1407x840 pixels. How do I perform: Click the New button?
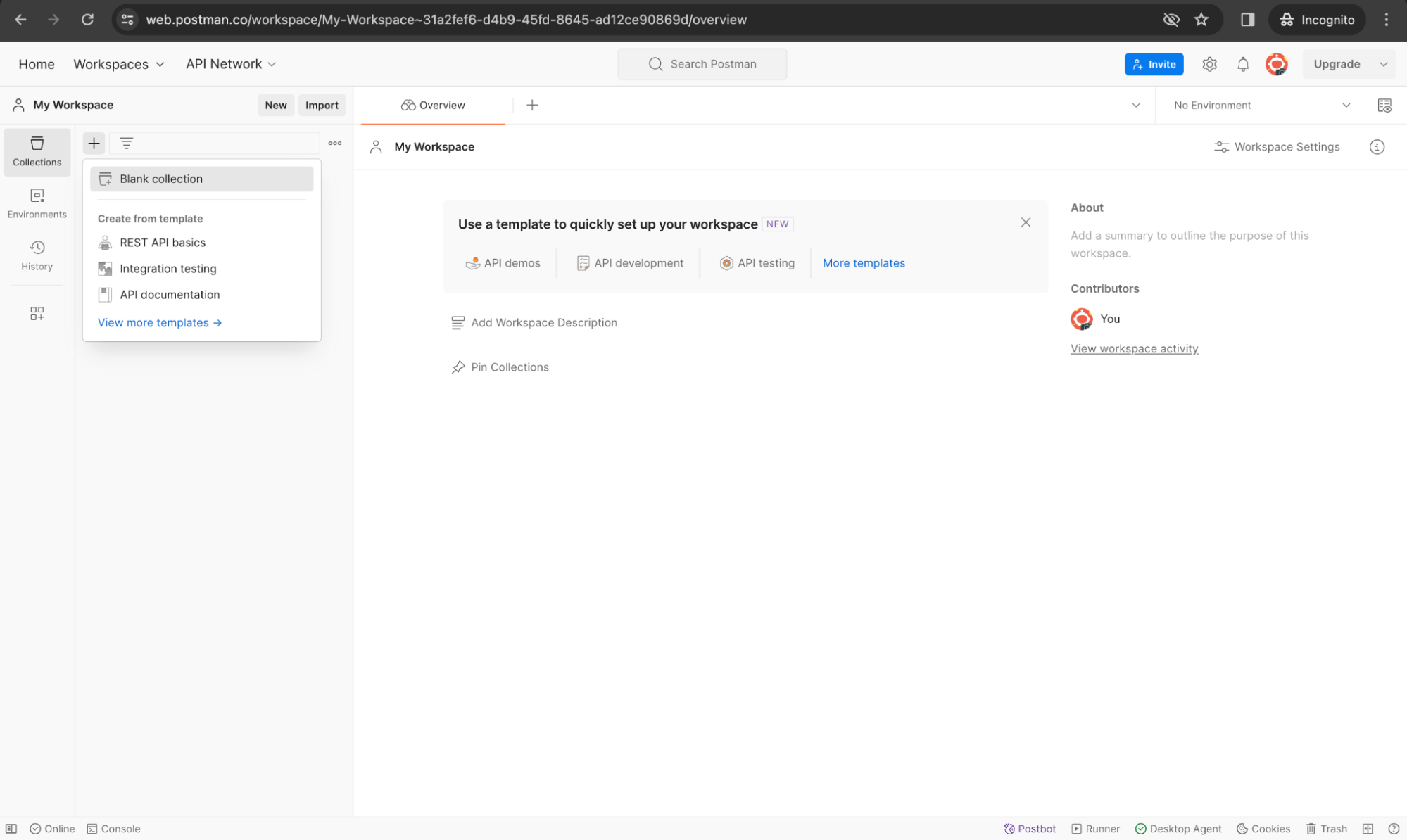(x=275, y=105)
